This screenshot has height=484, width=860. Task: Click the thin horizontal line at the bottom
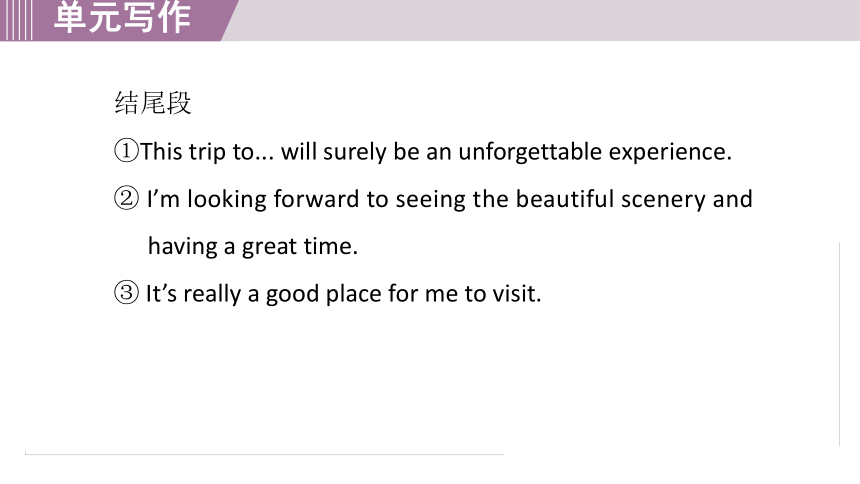[264, 454]
